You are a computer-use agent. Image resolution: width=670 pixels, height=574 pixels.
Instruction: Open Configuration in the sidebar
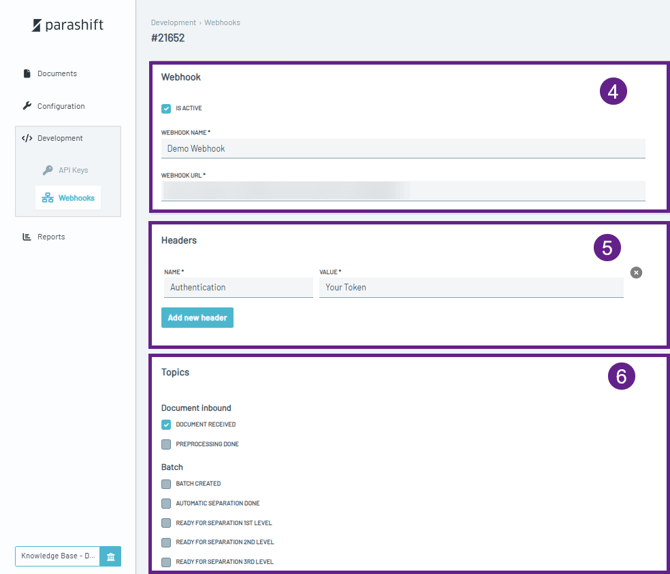point(61,106)
